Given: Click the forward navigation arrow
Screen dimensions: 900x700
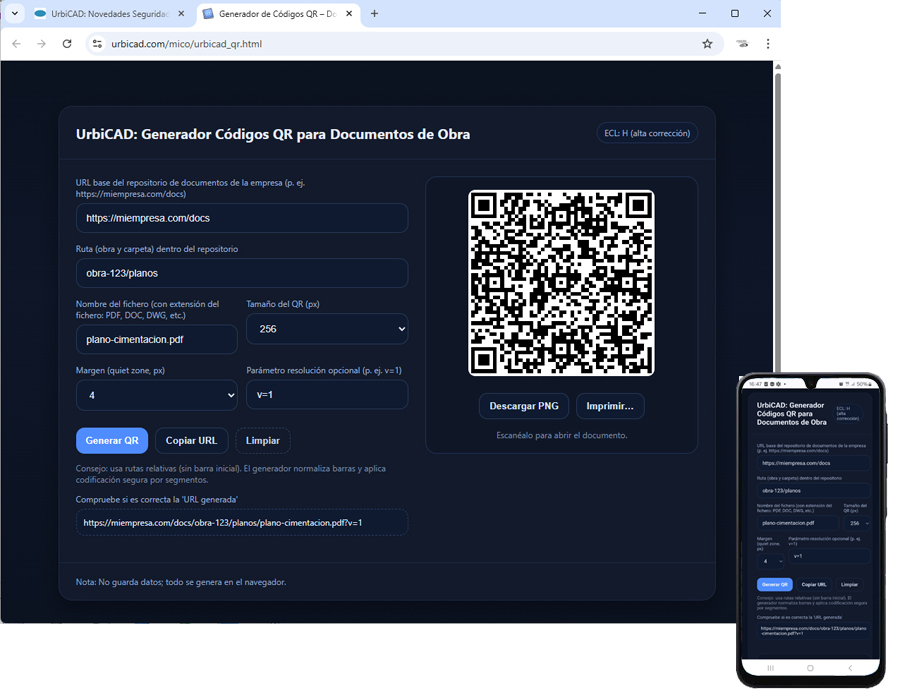Looking at the screenshot, I should coord(40,44).
